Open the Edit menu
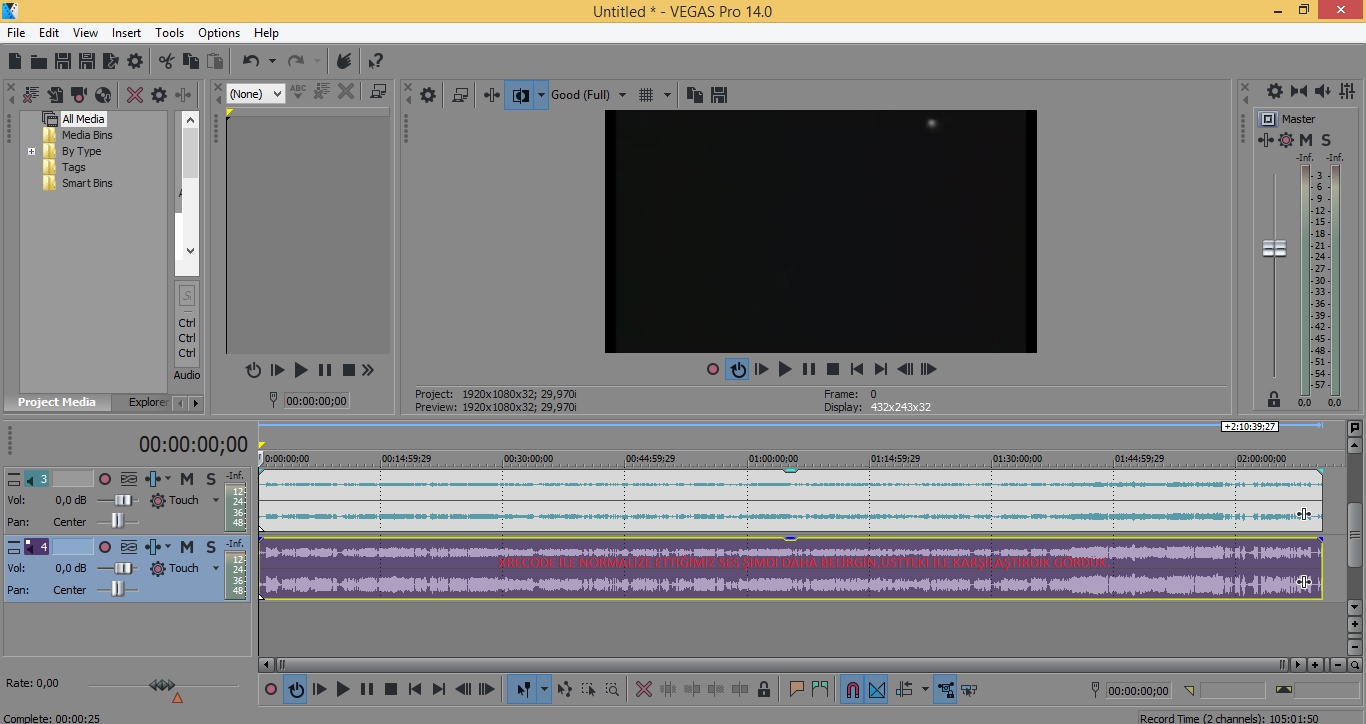Viewport: 1366px width, 724px height. coord(49,33)
